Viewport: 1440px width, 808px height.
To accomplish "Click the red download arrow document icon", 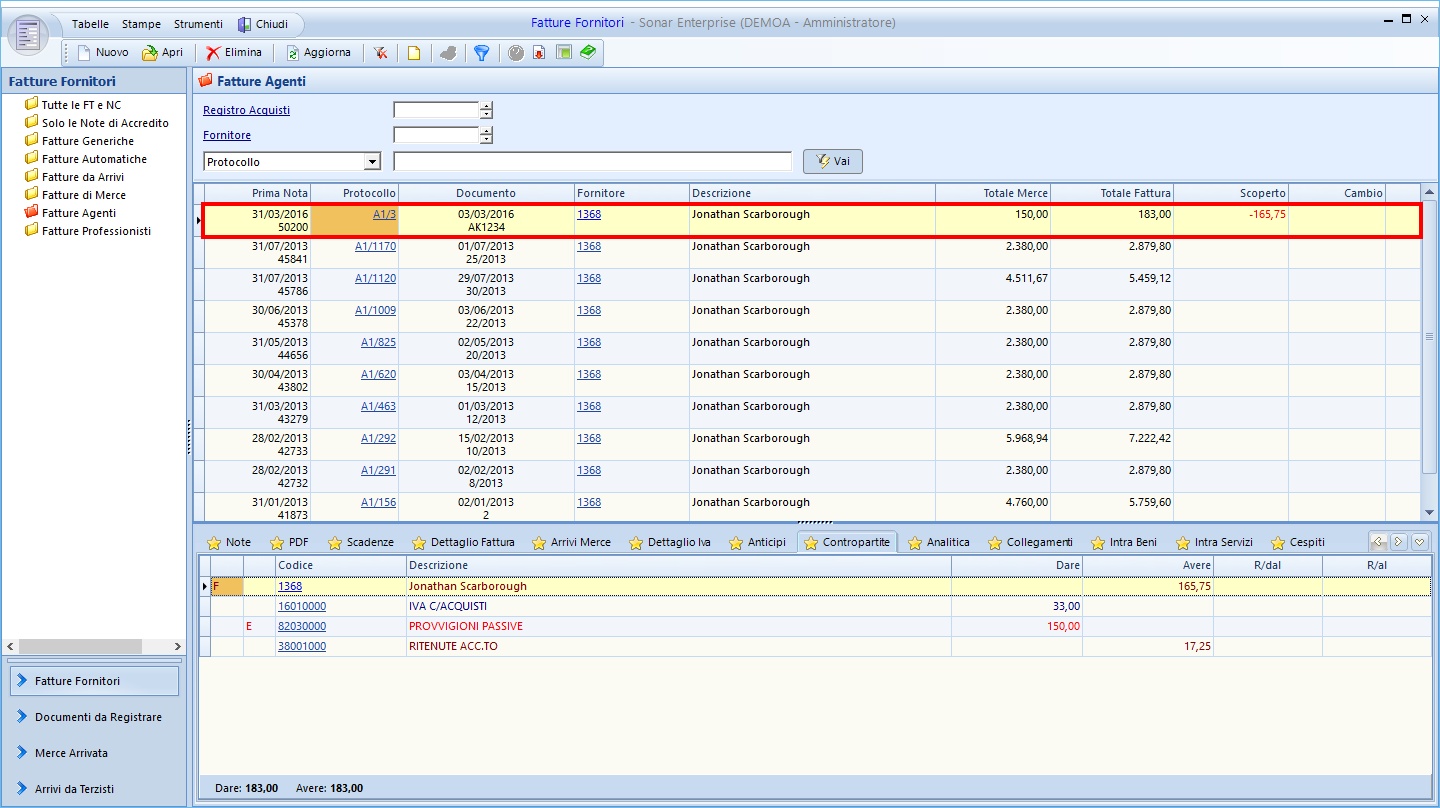I will click(x=539, y=53).
